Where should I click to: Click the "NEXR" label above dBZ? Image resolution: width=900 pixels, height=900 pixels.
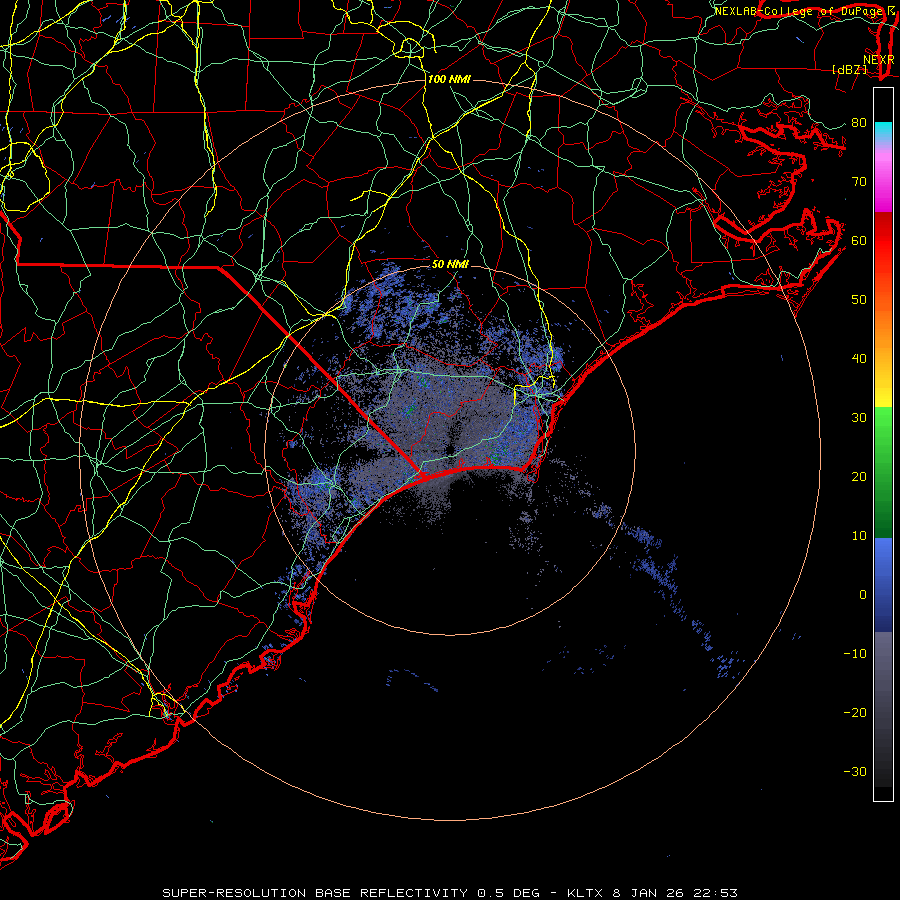tap(878, 60)
